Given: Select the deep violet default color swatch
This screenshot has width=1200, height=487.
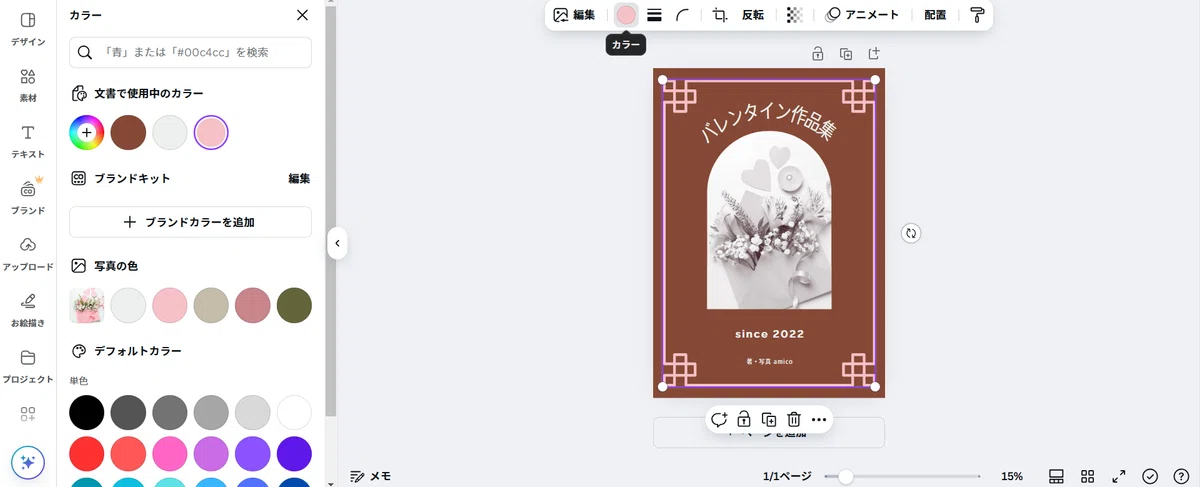Looking at the screenshot, I should click(294, 453).
